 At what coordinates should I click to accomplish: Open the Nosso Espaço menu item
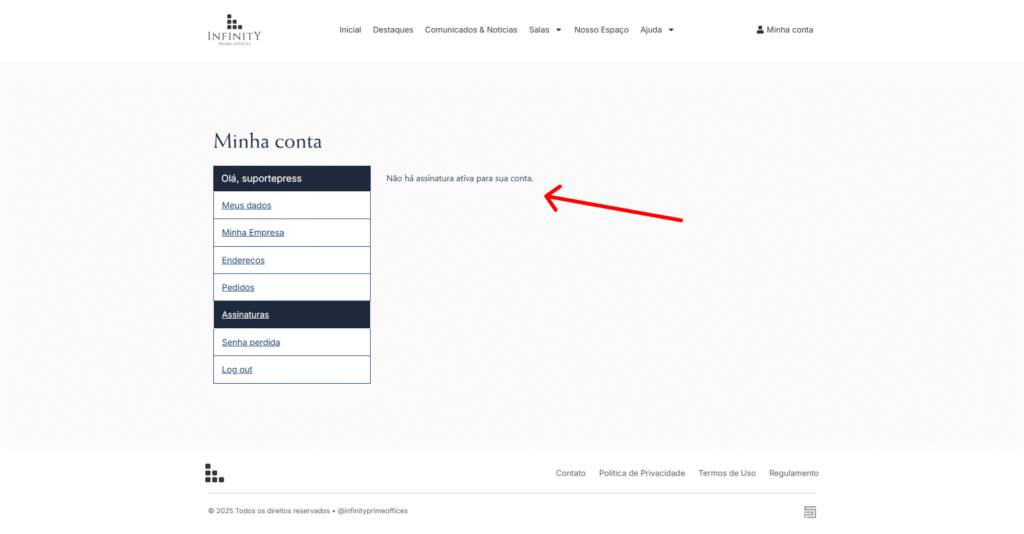click(601, 30)
